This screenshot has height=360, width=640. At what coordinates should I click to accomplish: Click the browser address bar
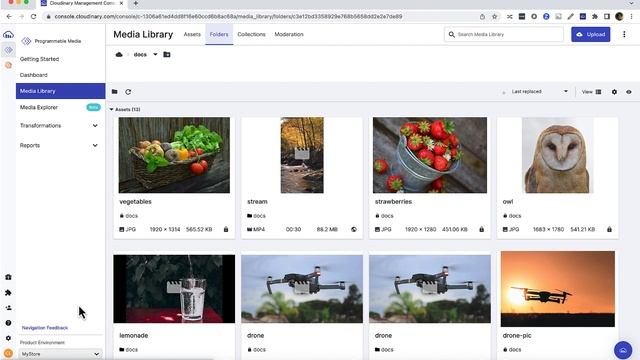[261, 16]
